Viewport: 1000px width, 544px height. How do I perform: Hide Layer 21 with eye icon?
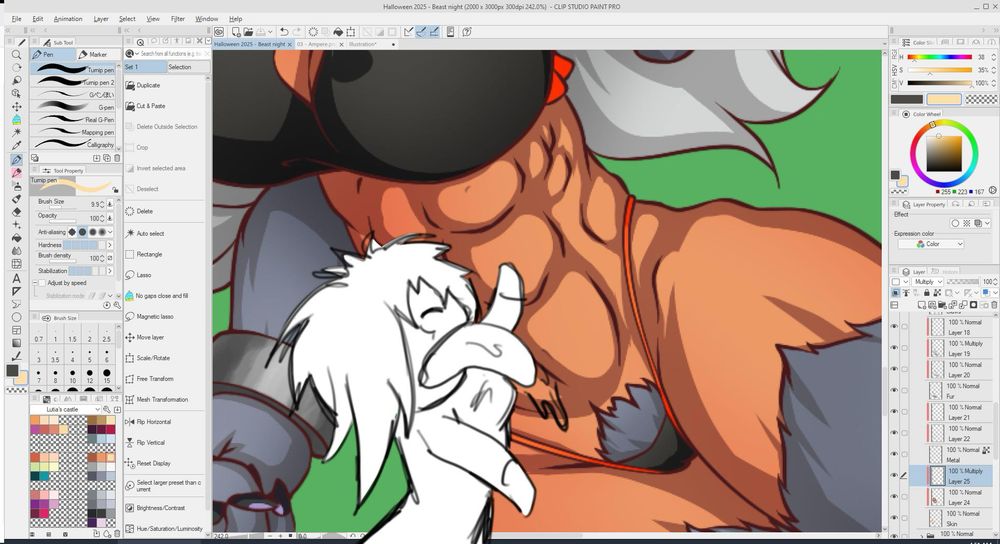894,411
